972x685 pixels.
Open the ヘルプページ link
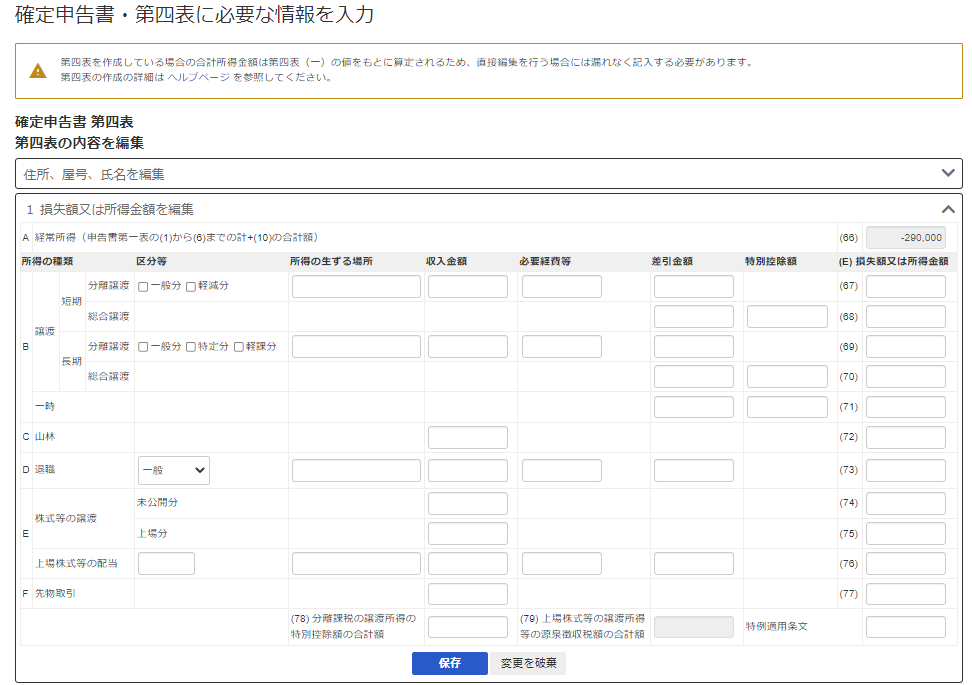[x=198, y=77]
